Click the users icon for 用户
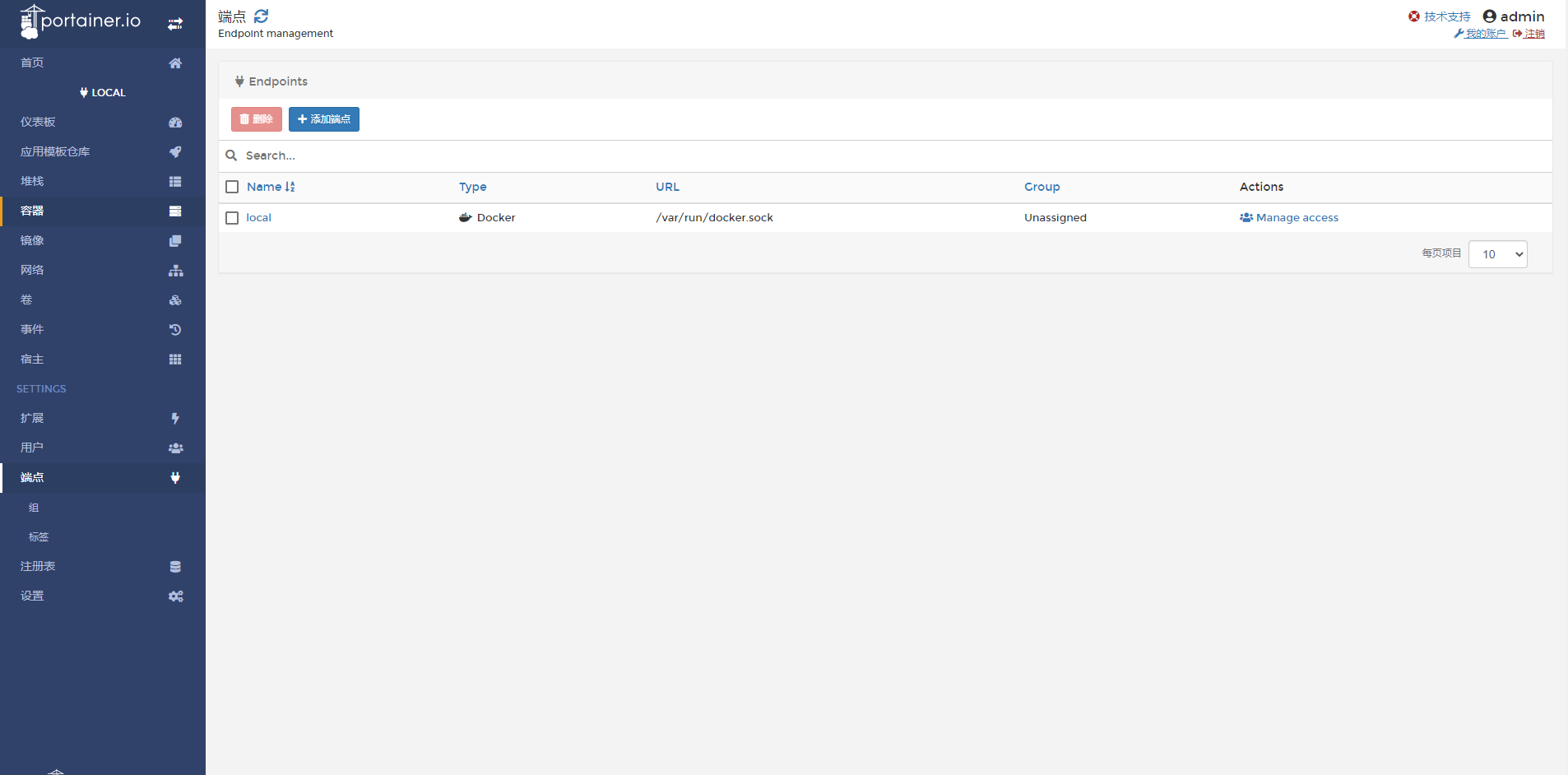 tap(175, 448)
